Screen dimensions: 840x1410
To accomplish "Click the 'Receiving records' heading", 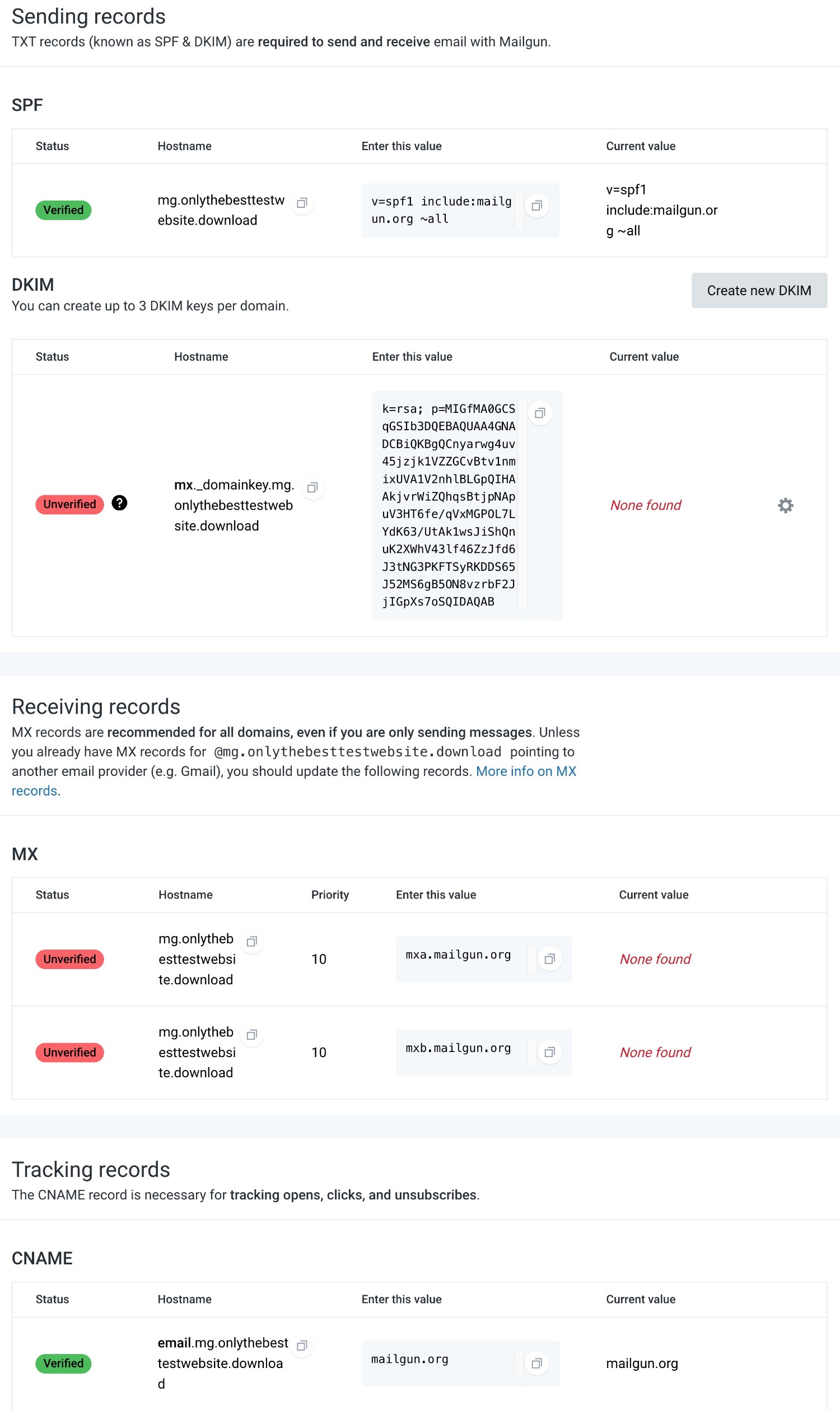I will [x=96, y=707].
